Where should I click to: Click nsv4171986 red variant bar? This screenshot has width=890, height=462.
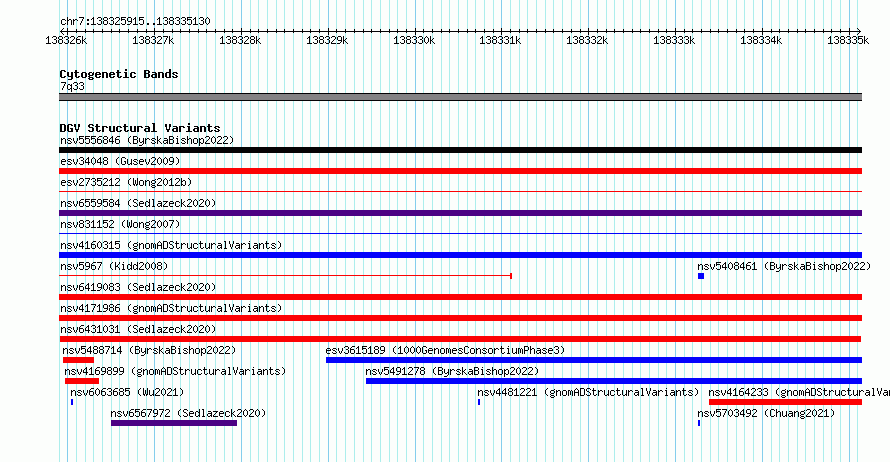coord(460,318)
